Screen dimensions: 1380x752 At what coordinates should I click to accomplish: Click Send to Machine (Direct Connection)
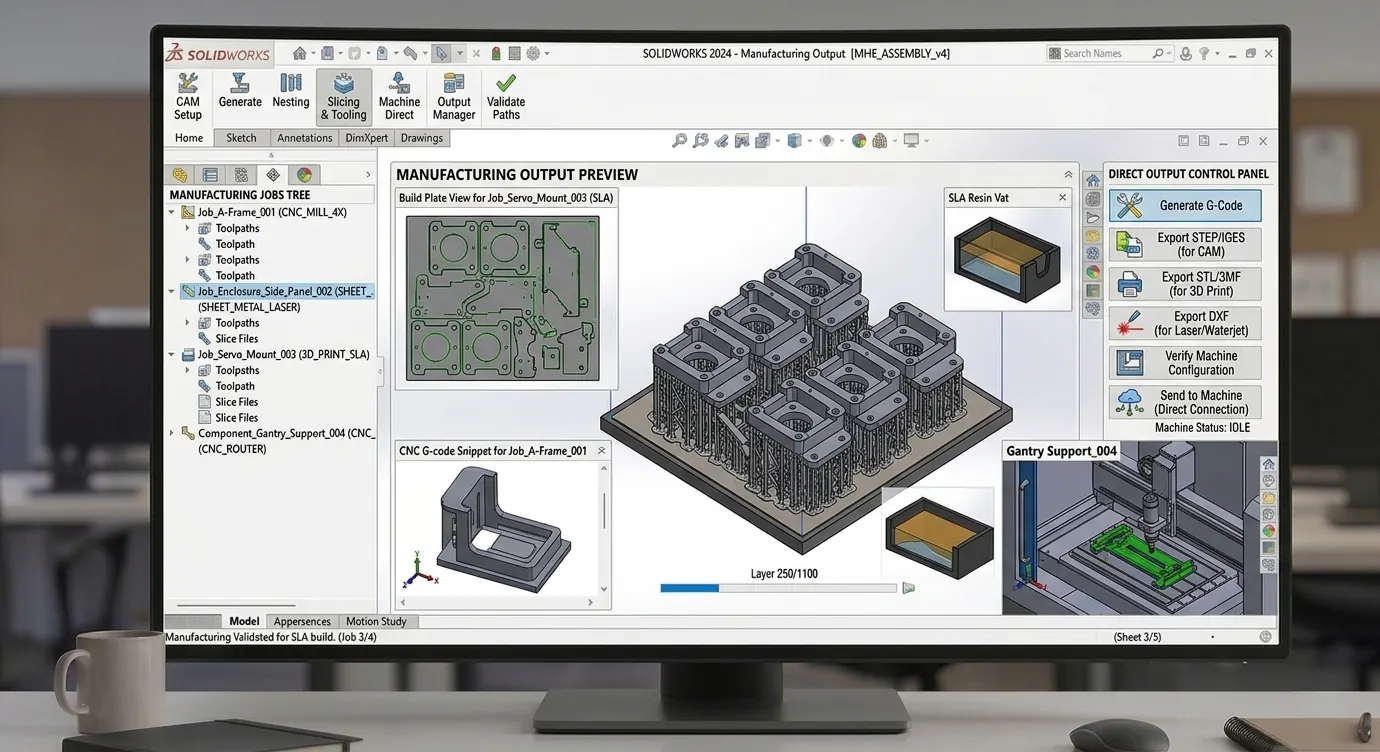[1186, 402]
